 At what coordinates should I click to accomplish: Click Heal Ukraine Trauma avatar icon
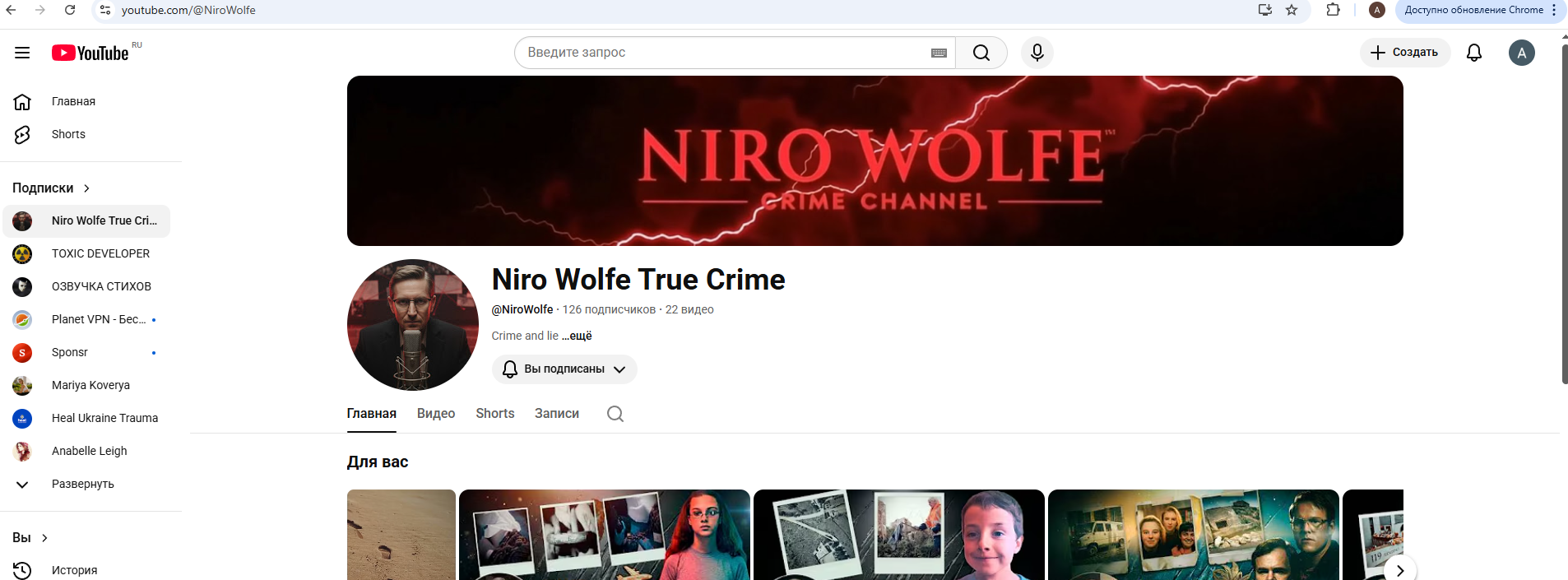coord(22,418)
